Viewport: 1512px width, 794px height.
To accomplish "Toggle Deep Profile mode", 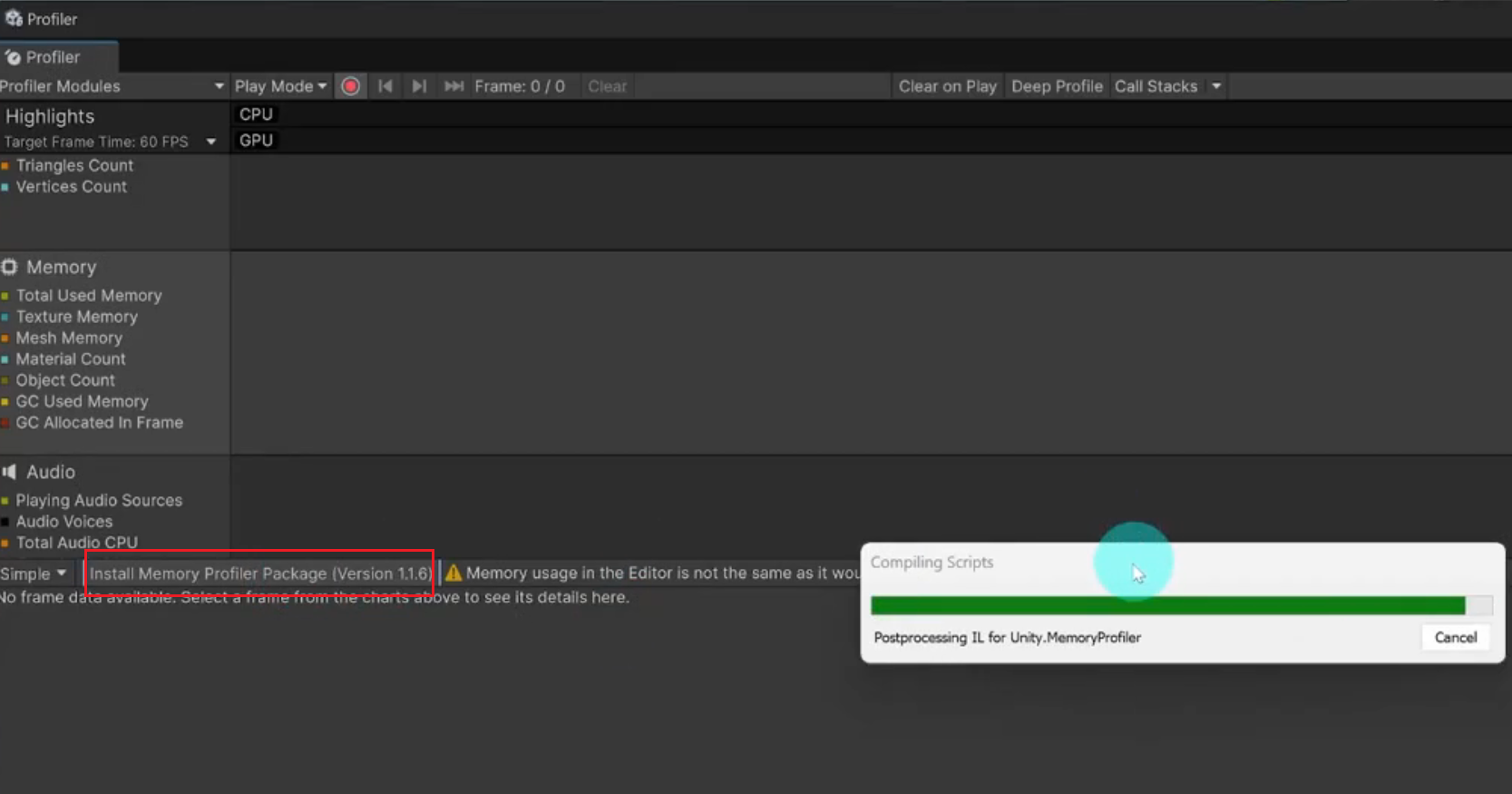I will point(1057,86).
